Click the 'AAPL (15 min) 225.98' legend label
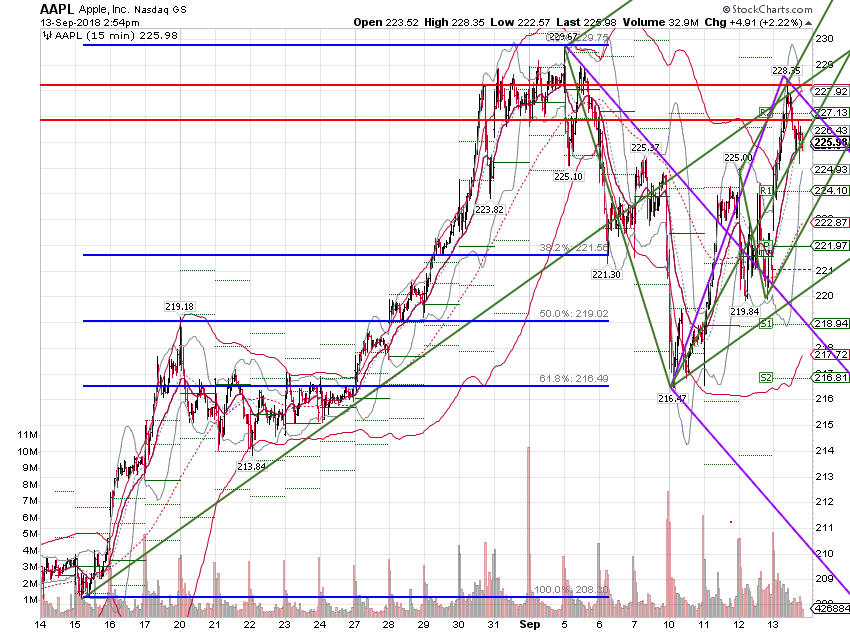 tap(117, 36)
